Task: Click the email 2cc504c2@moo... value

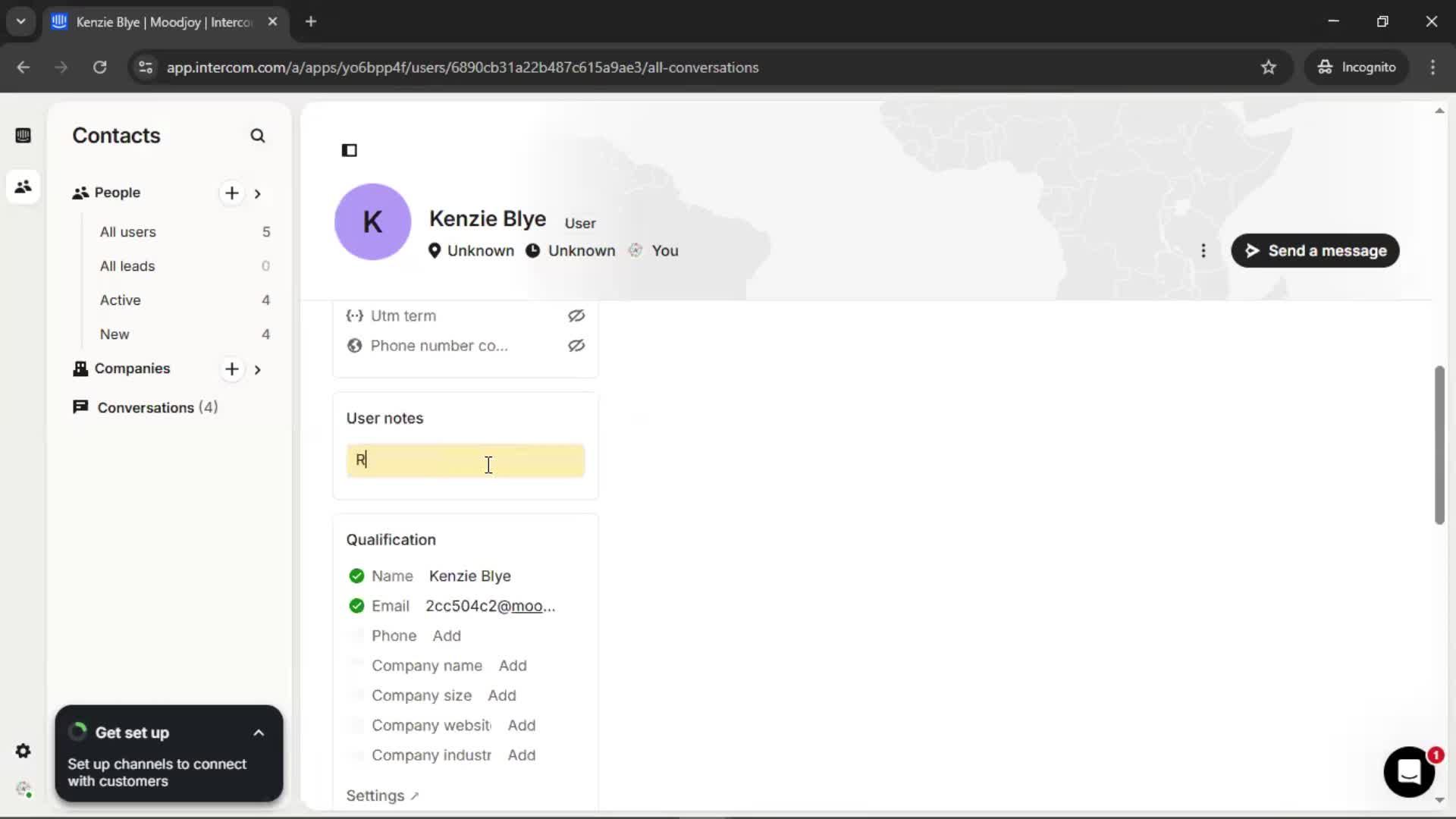Action: (x=491, y=606)
